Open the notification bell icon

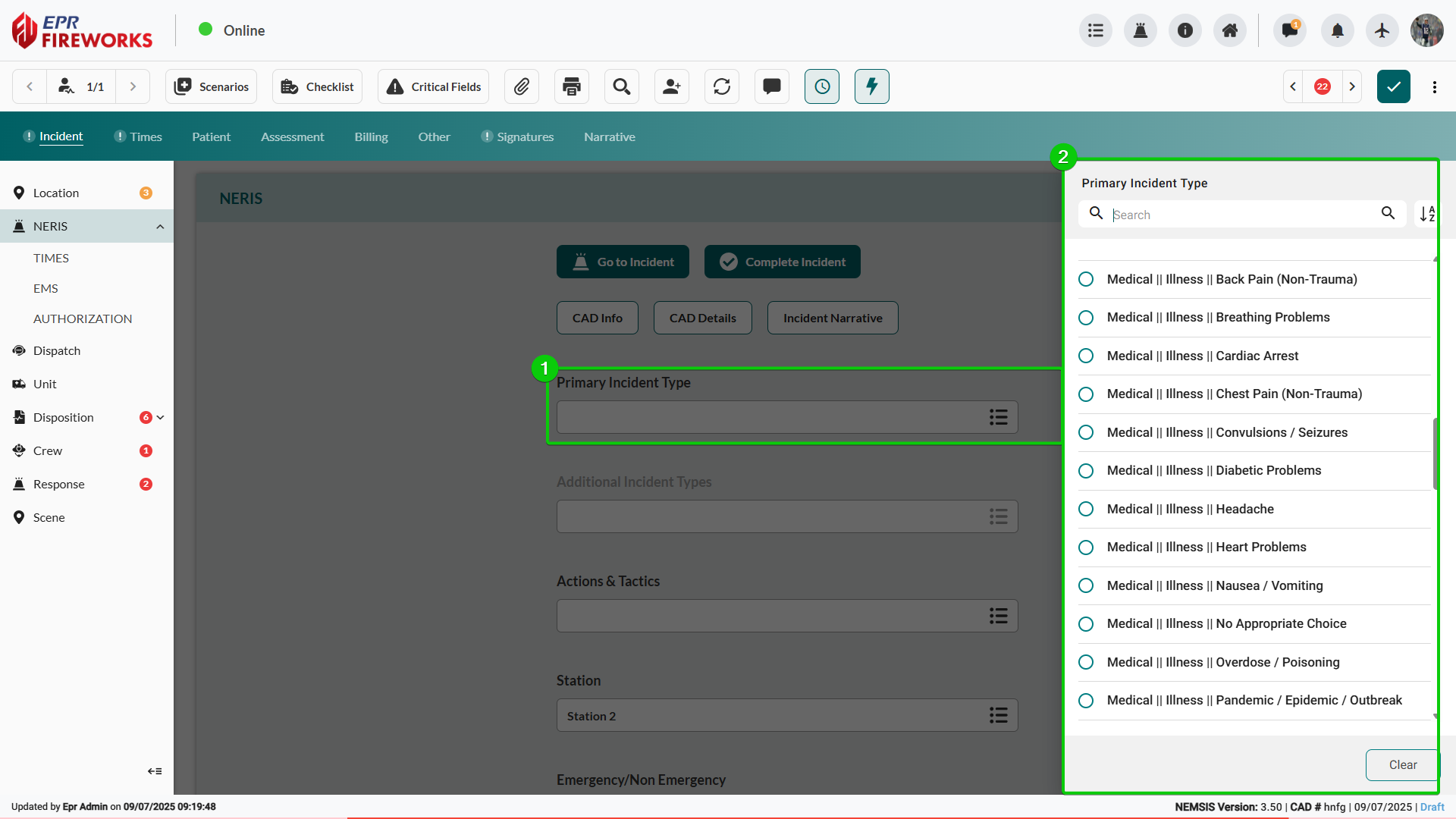click(x=1338, y=30)
